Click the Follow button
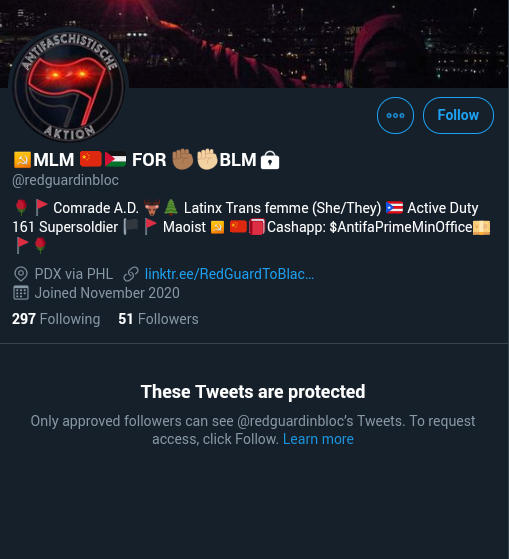This screenshot has height=559, width=509. [458, 115]
